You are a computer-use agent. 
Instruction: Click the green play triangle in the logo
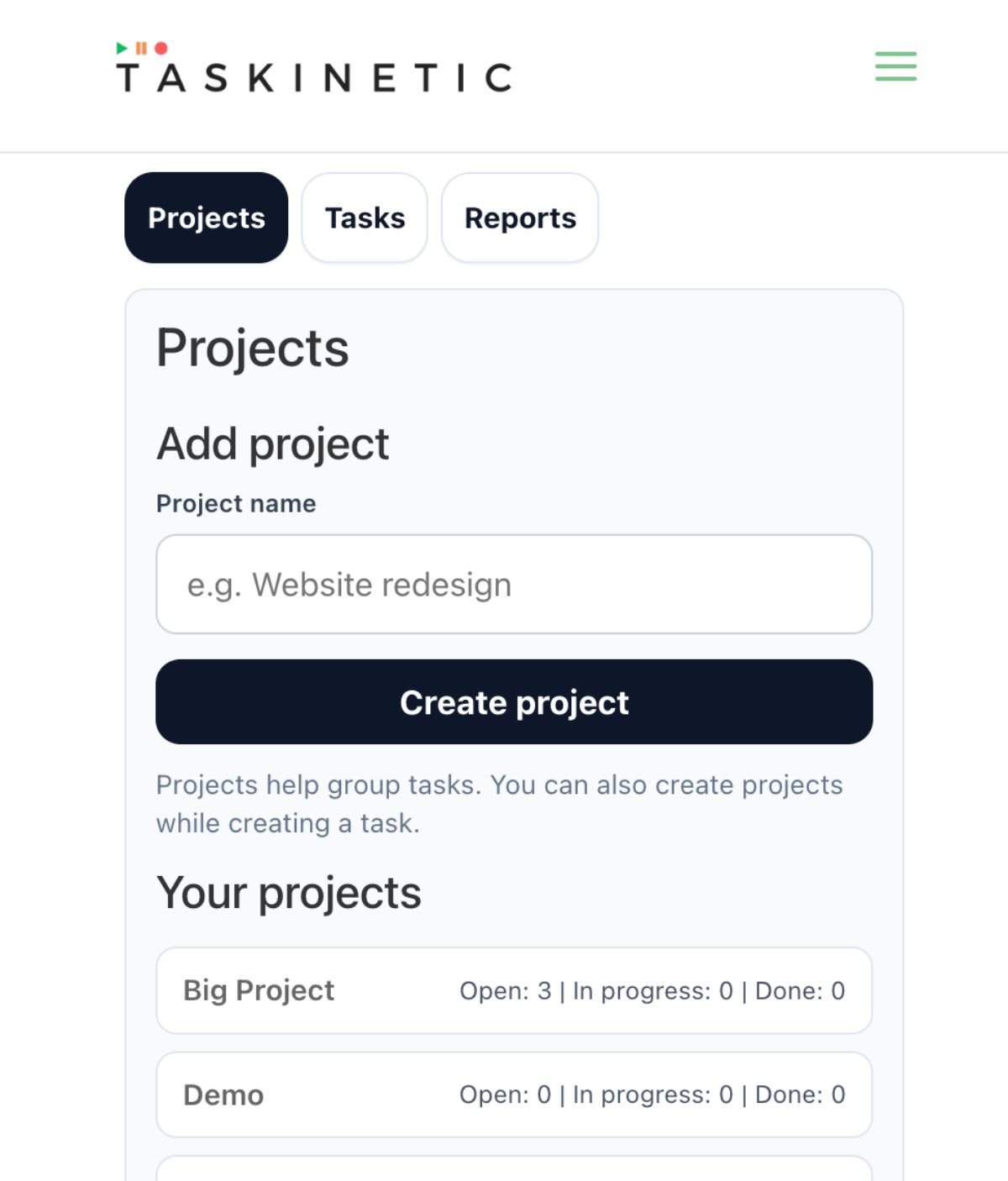pyautogui.click(x=122, y=48)
